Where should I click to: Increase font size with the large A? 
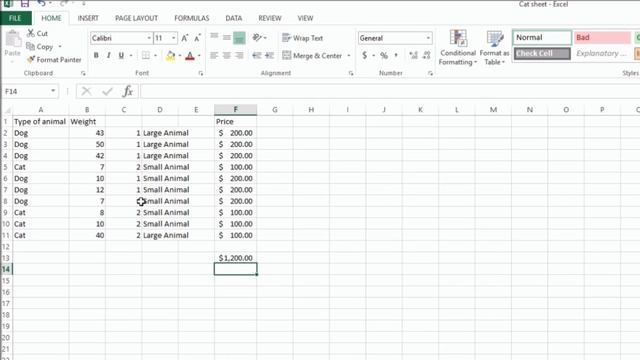(x=184, y=38)
